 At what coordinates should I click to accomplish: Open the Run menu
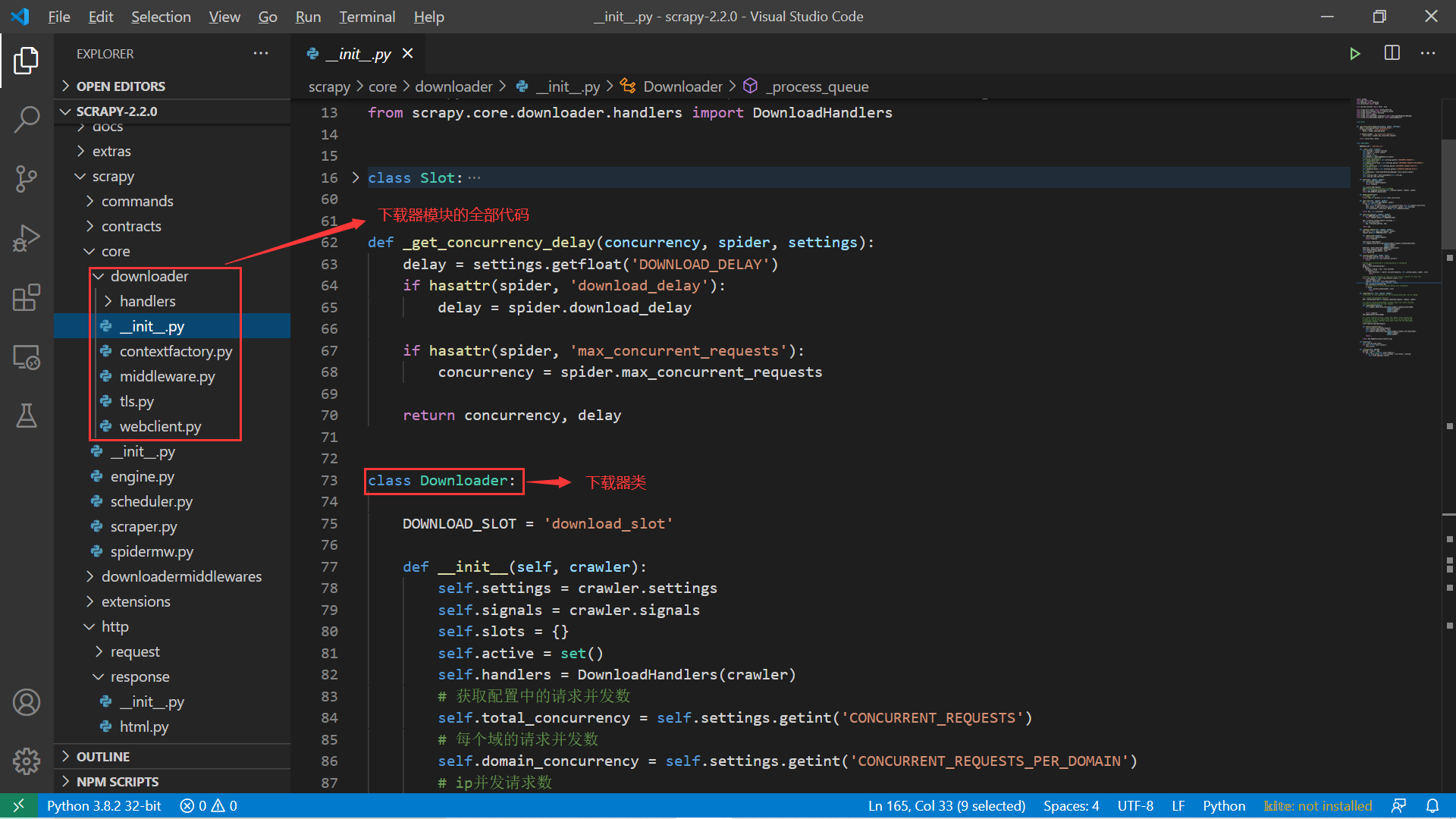[x=308, y=17]
